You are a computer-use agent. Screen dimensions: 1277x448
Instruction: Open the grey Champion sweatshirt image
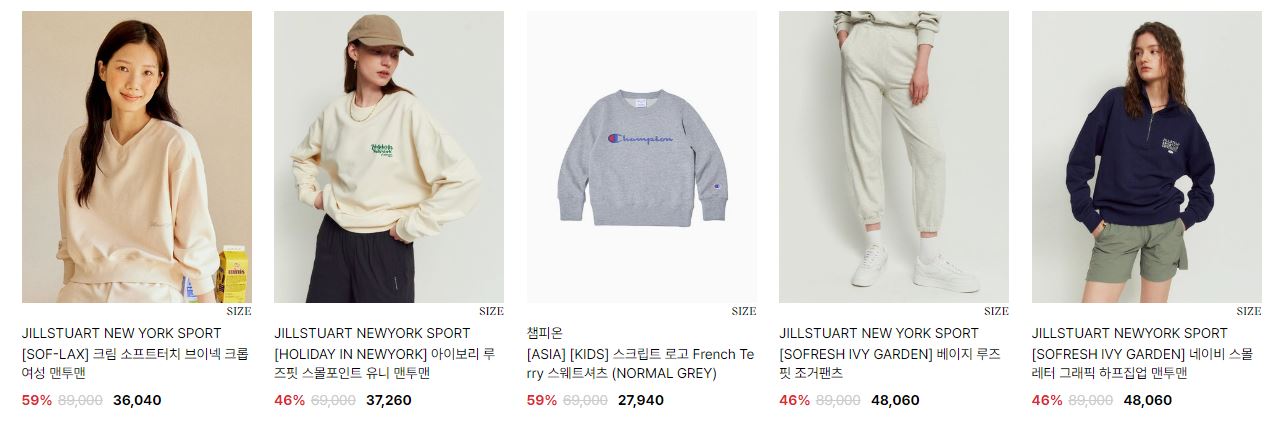click(x=642, y=157)
